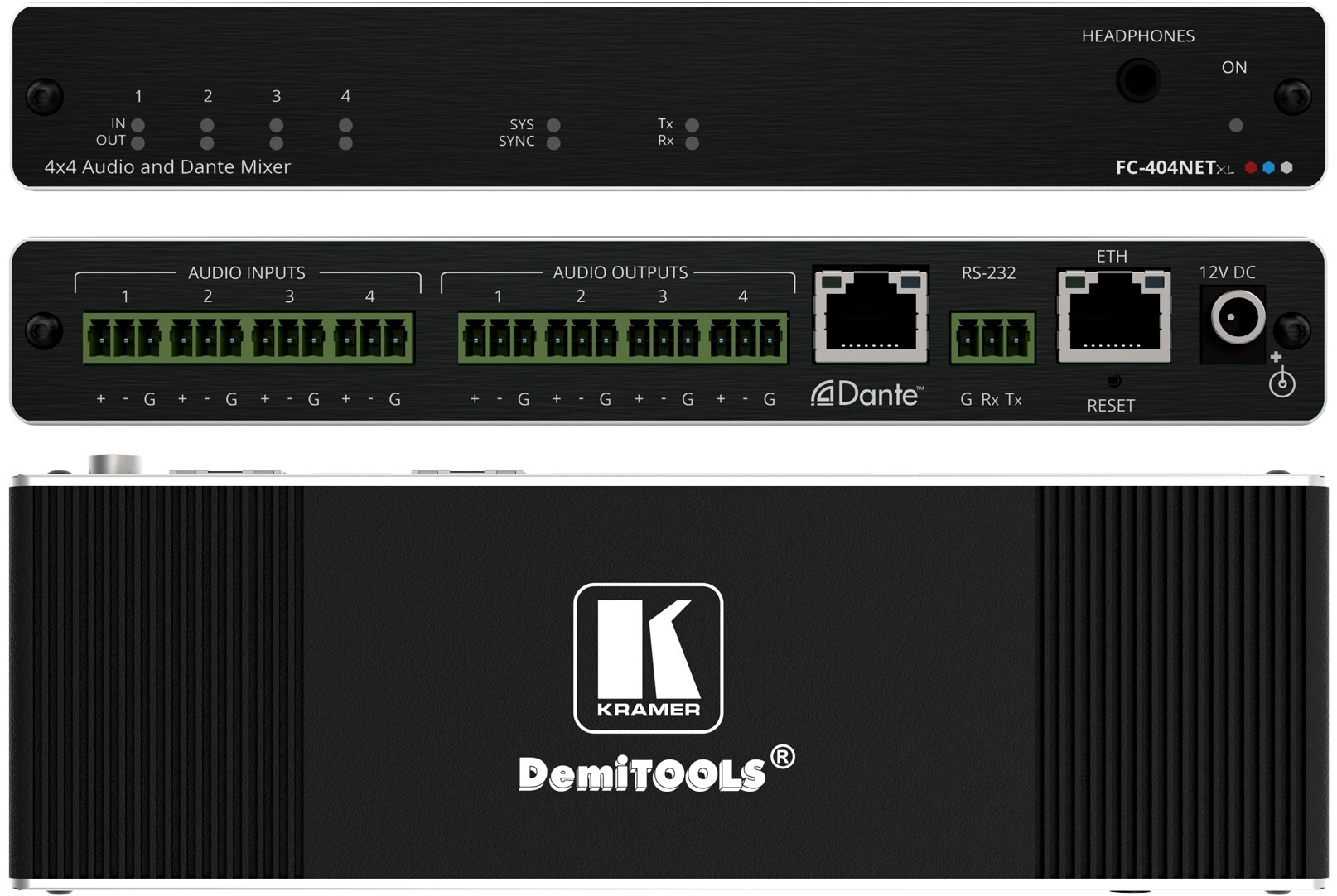Click the audio output 4 terminal block
Image resolution: width=1337 pixels, height=896 pixels.
point(745,338)
